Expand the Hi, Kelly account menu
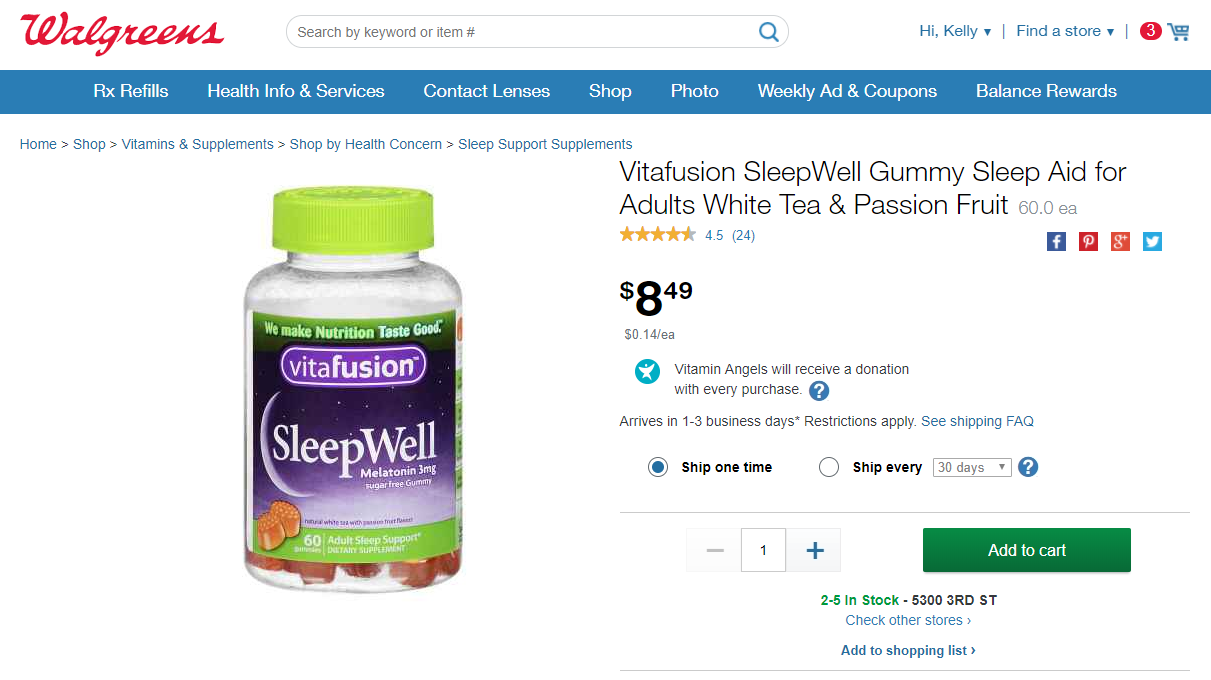The height and width of the screenshot is (680, 1211). click(x=955, y=31)
